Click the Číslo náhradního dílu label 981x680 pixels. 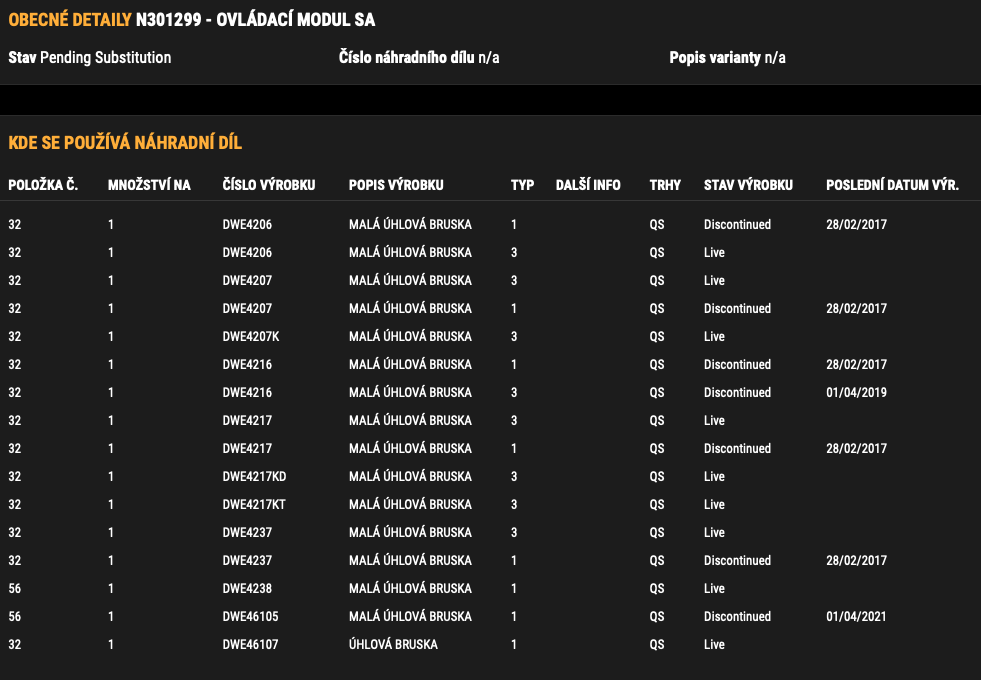coord(407,58)
